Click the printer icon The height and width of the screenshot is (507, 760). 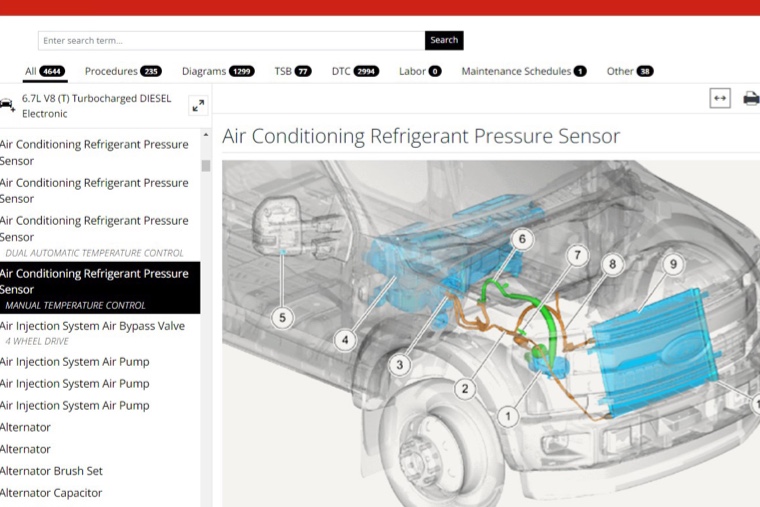tap(751, 98)
